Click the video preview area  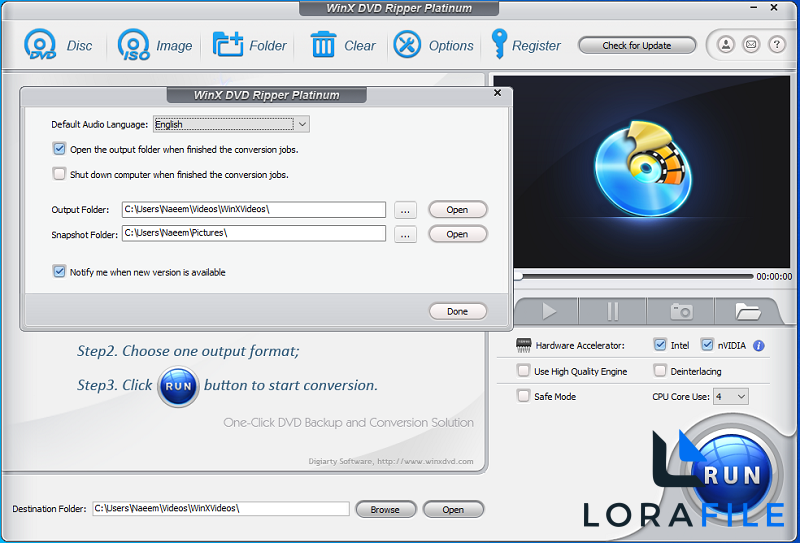coord(641,172)
